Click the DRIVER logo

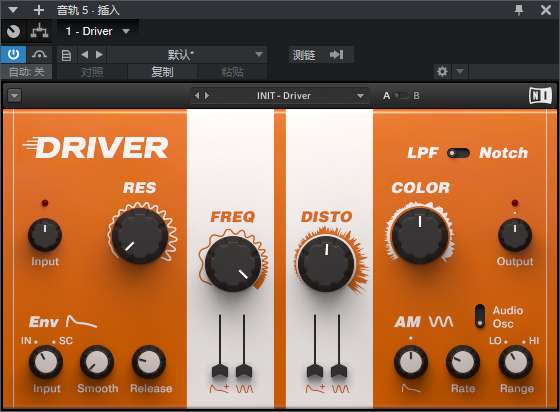point(95,148)
